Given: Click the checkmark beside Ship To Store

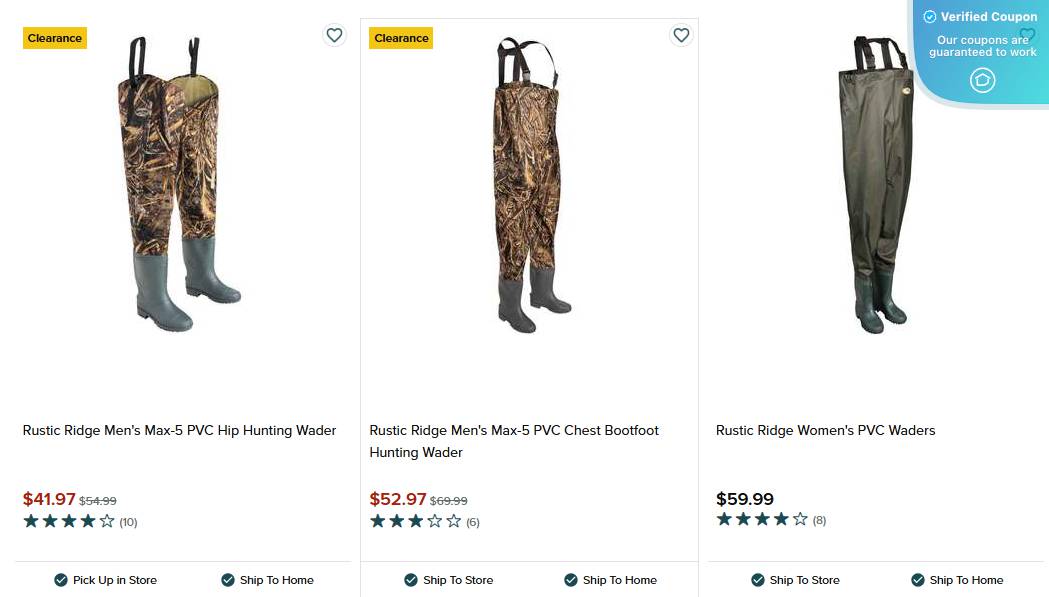Looking at the screenshot, I should [x=411, y=580].
